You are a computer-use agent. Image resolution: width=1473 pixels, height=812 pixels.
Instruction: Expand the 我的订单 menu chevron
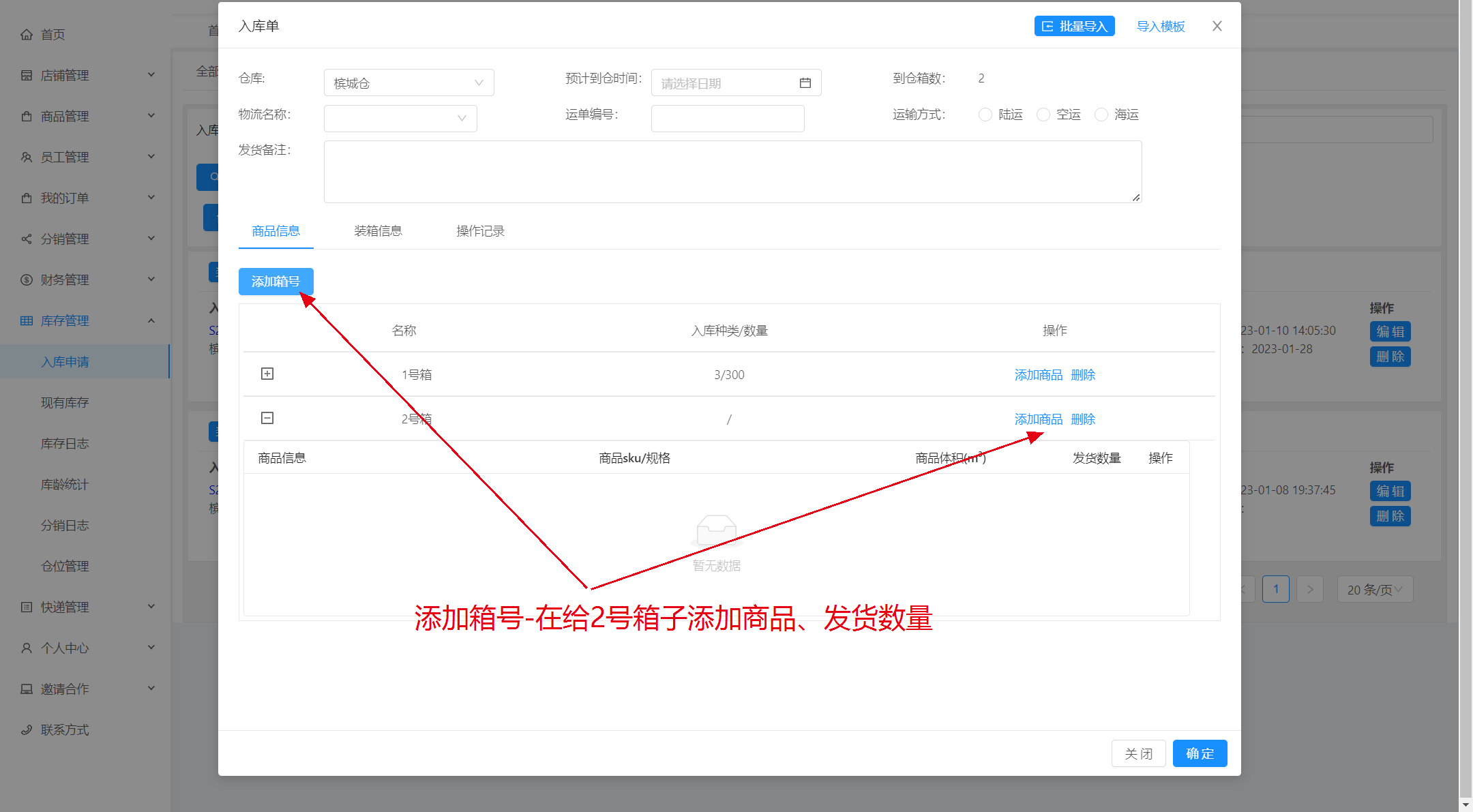click(x=151, y=198)
